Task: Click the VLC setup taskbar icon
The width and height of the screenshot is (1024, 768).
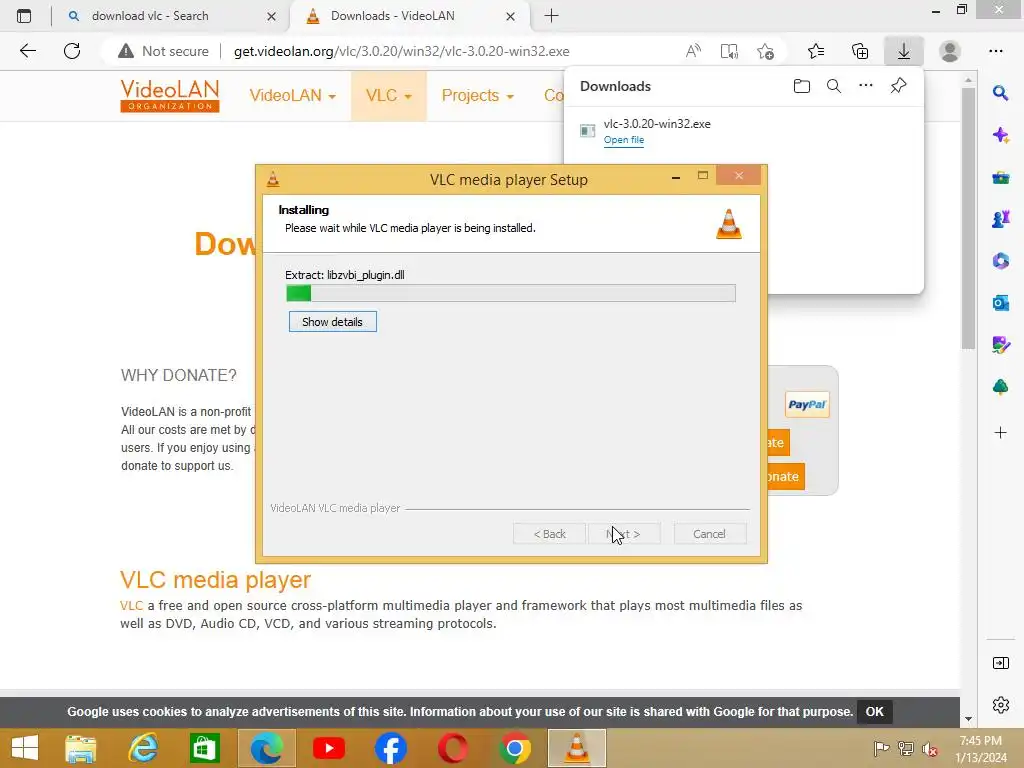Action: [577, 748]
